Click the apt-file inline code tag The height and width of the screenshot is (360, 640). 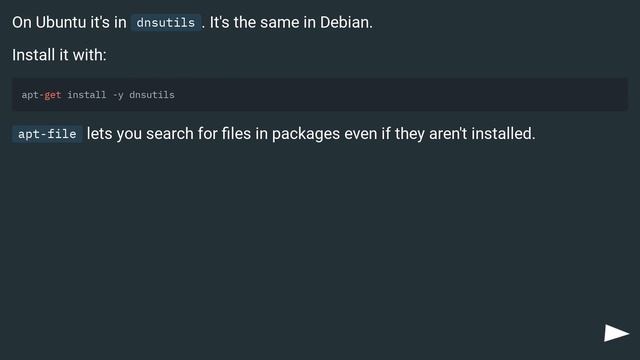click(x=47, y=134)
